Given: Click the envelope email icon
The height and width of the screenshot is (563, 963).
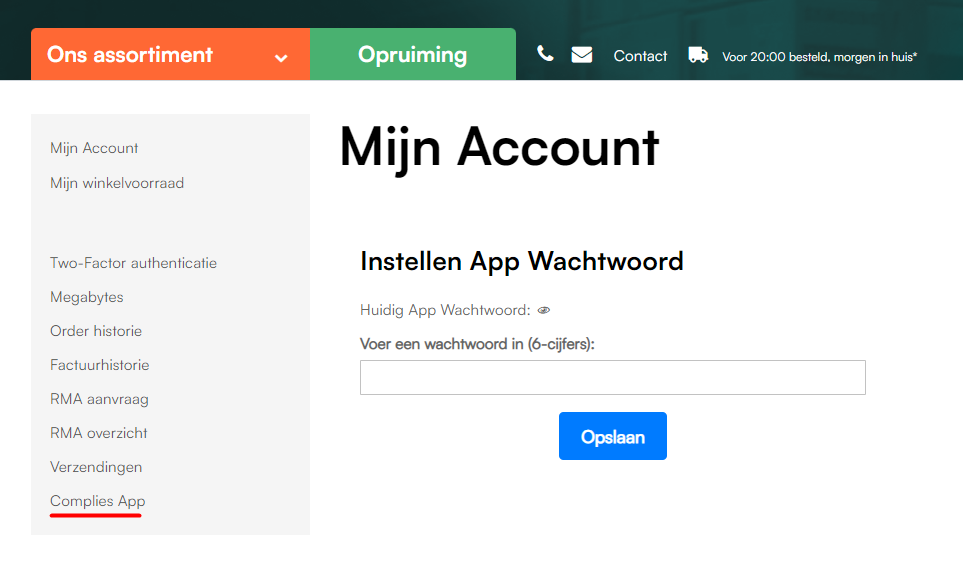Looking at the screenshot, I should point(582,55).
